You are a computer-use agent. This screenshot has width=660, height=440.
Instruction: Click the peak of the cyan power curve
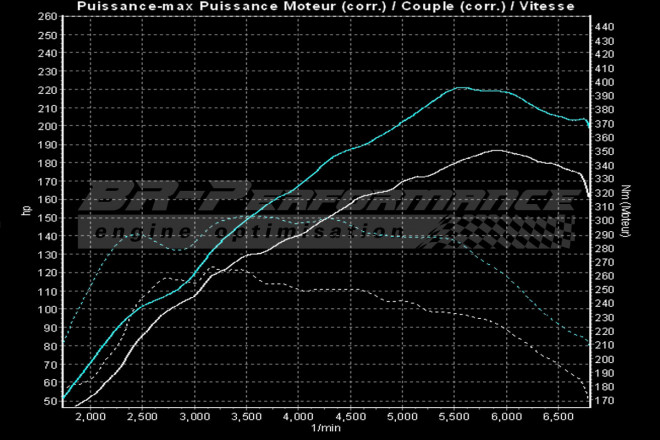click(460, 88)
